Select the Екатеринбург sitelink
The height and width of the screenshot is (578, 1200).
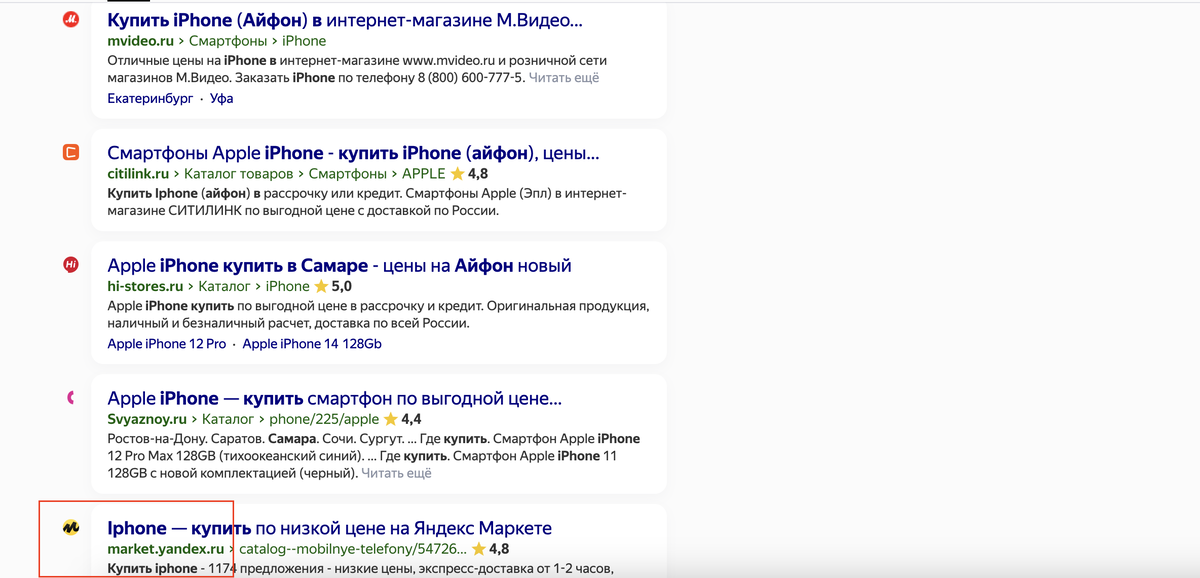150,98
